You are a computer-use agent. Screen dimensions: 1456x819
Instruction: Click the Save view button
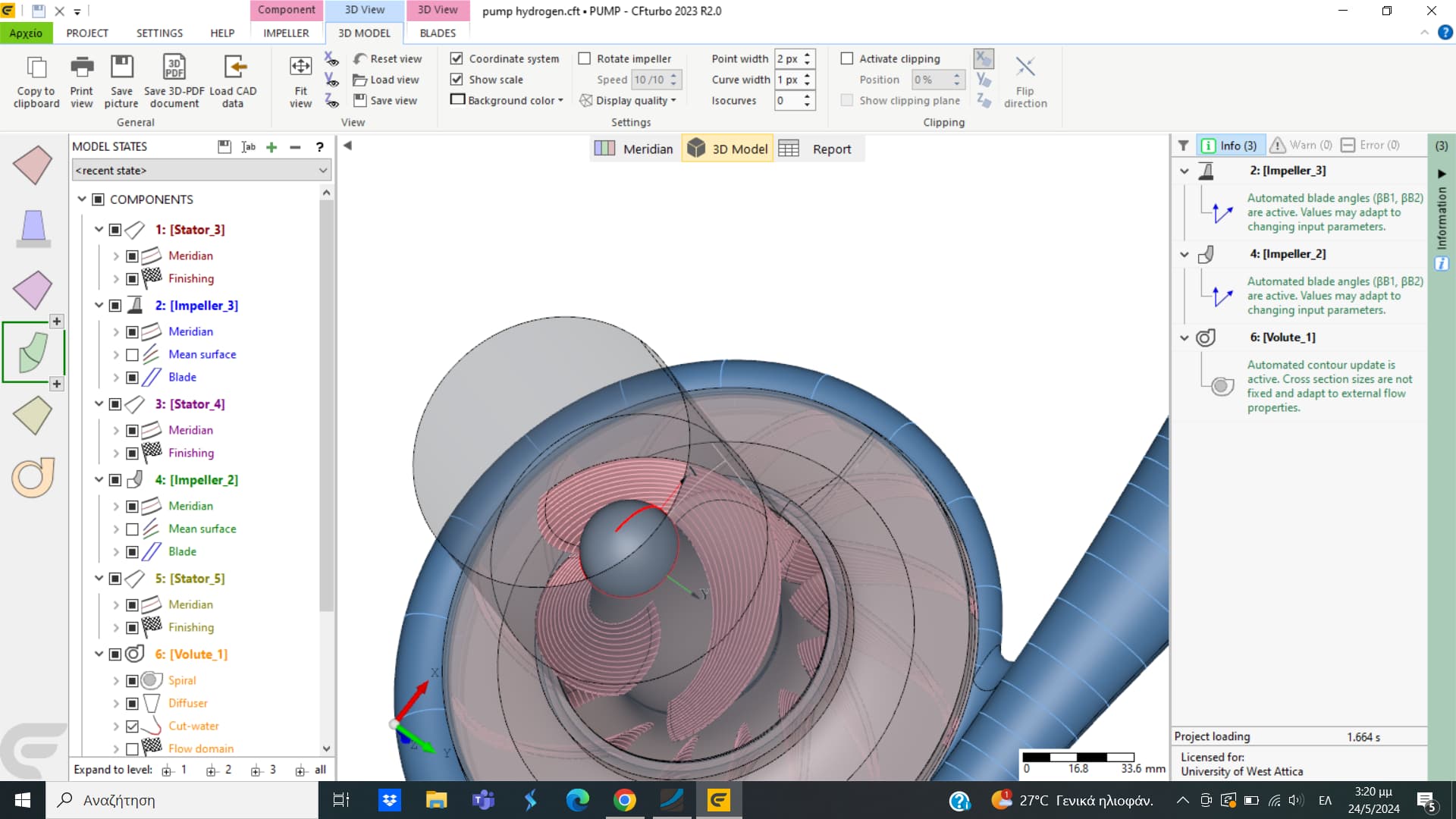(x=385, y=100)
